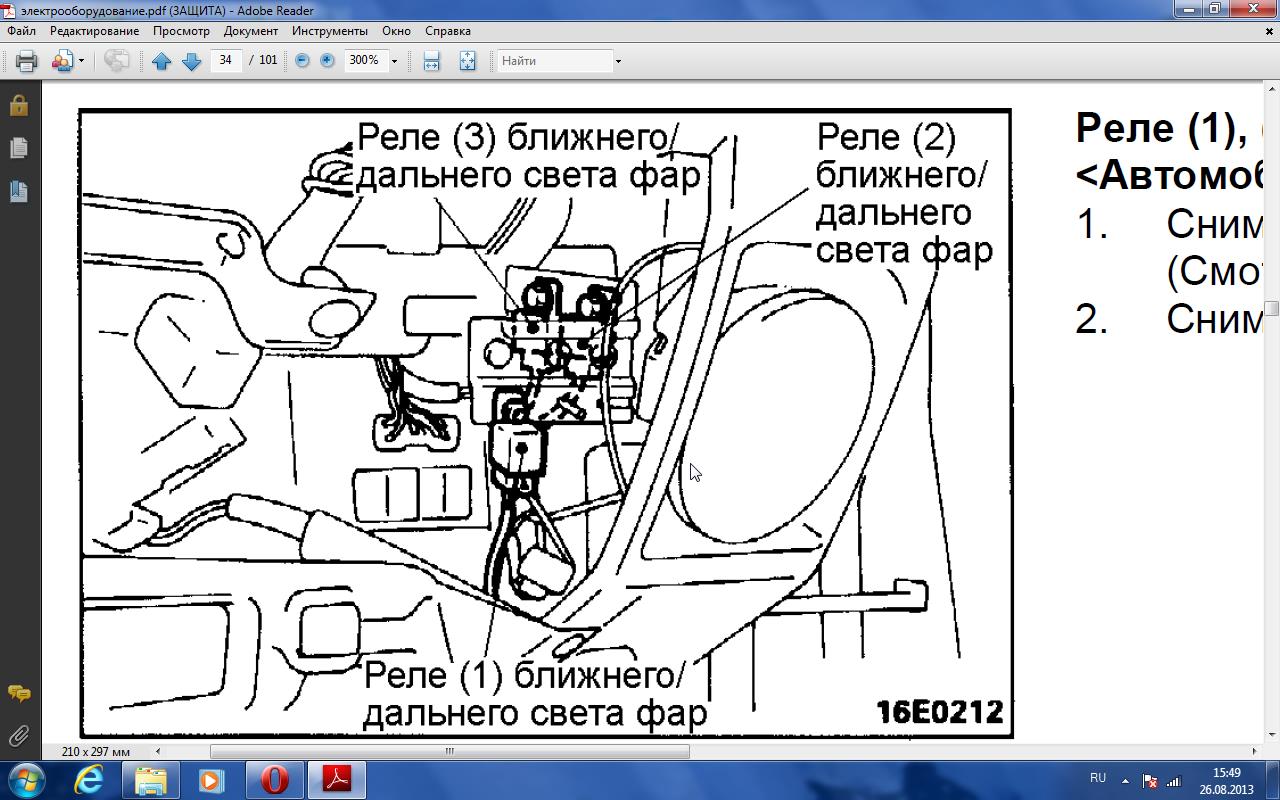This screenshot has width=1280, height=800.
Task: Zoom in with the plus icon
Action: click(327, 61)
